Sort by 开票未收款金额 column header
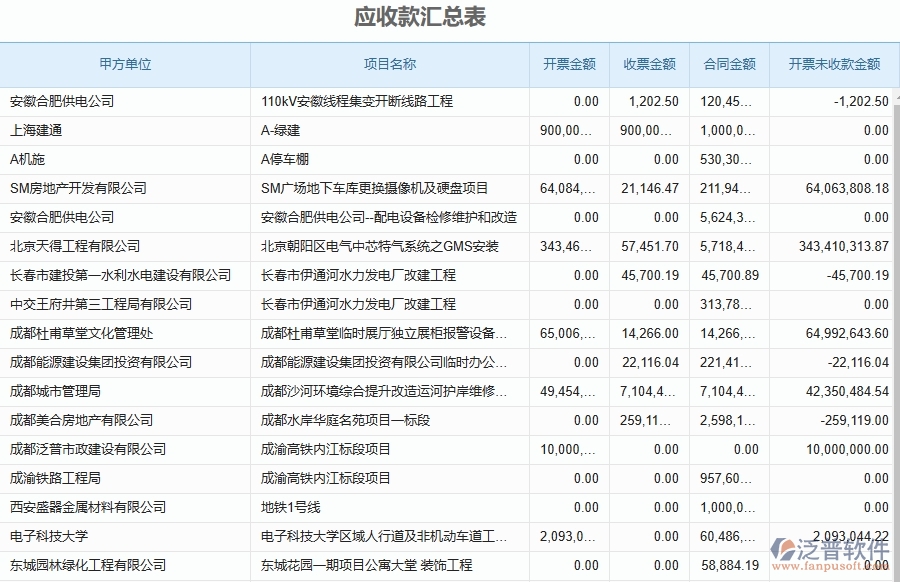Image resolution: width=900 pixels, height=582 pixels. [838, 63]
